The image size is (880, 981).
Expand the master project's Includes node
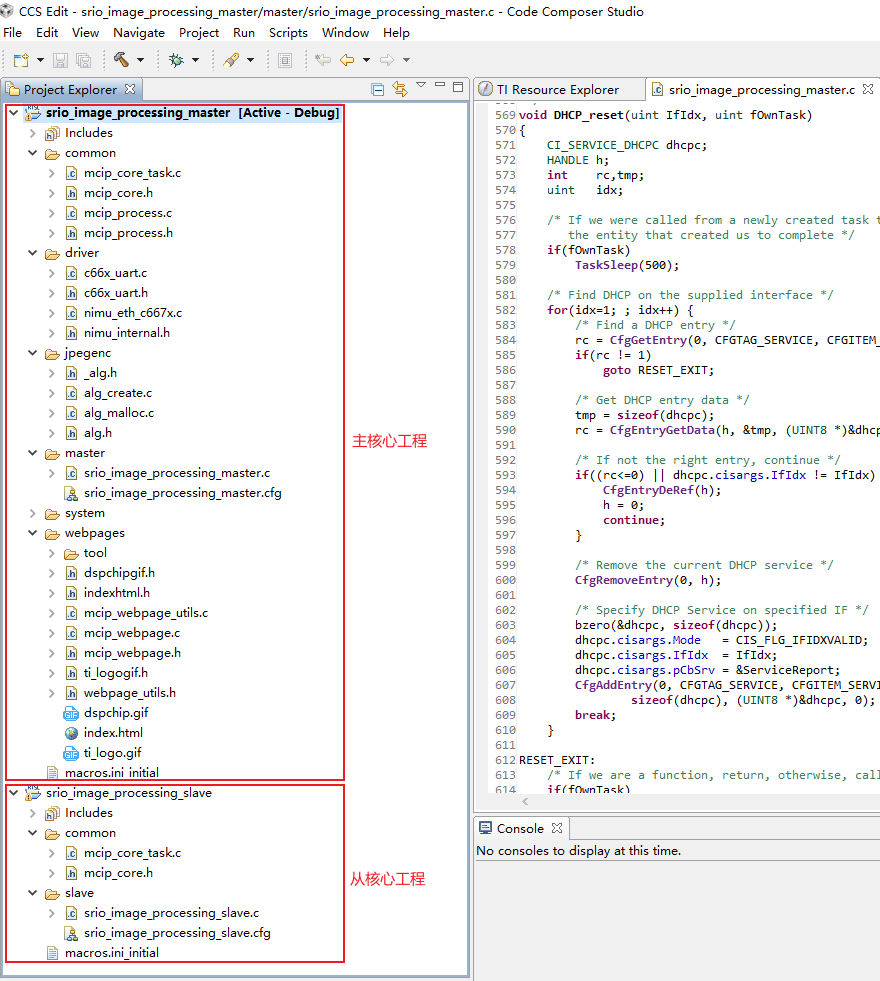tap(33, 133)
